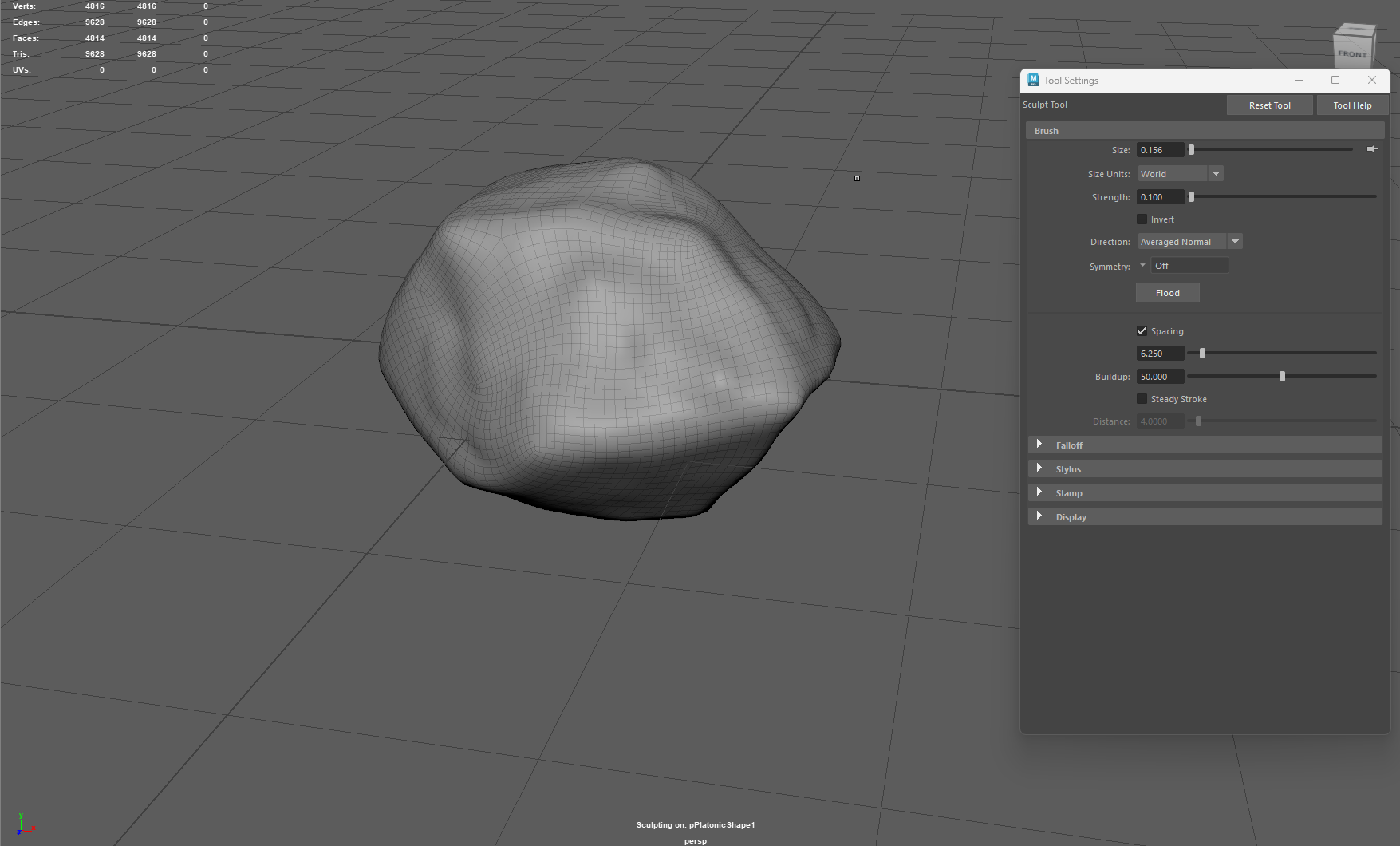
Task: Click the Buildup slider handle
Action: point(1282,376)
